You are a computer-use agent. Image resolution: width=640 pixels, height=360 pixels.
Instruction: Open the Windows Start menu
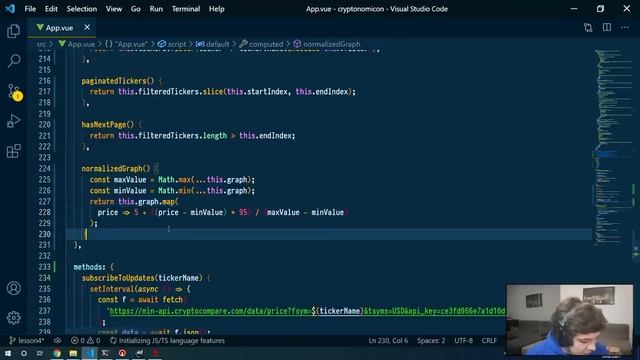point(8,353)
